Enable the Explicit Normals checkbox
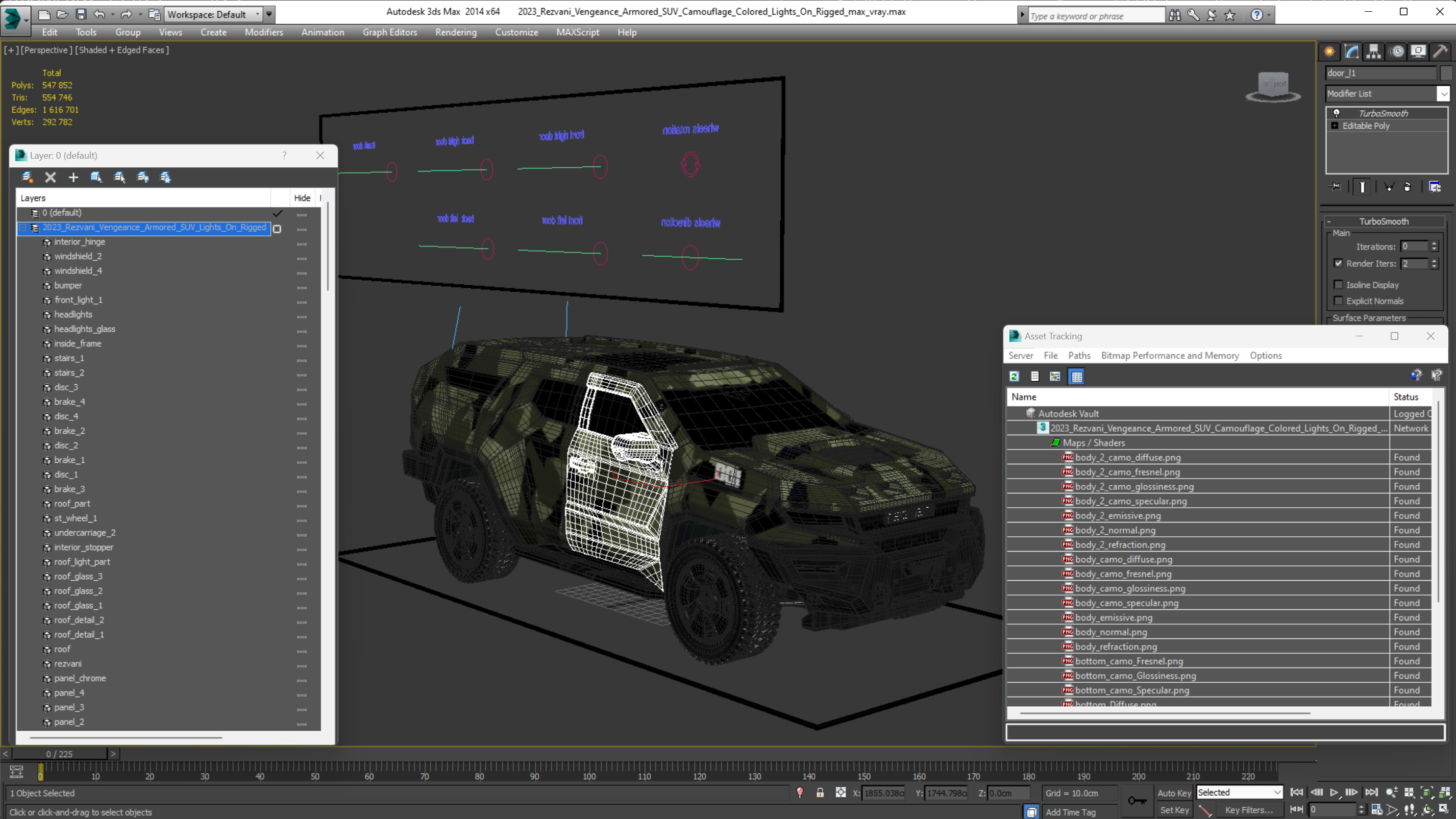The image size is (1456, 819). point(1338,300)
